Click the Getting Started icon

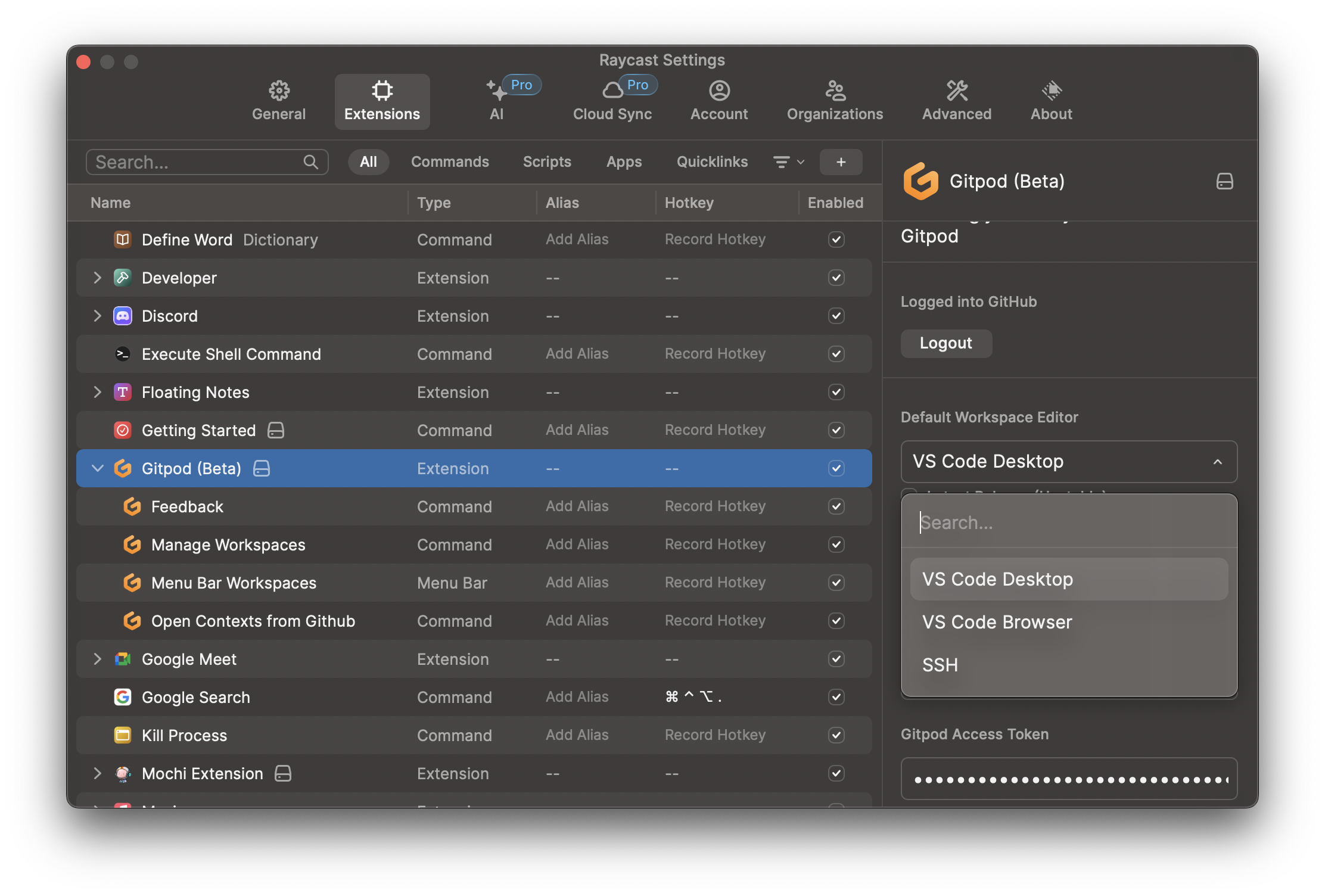pyautogui.click(x=123, y=430)
